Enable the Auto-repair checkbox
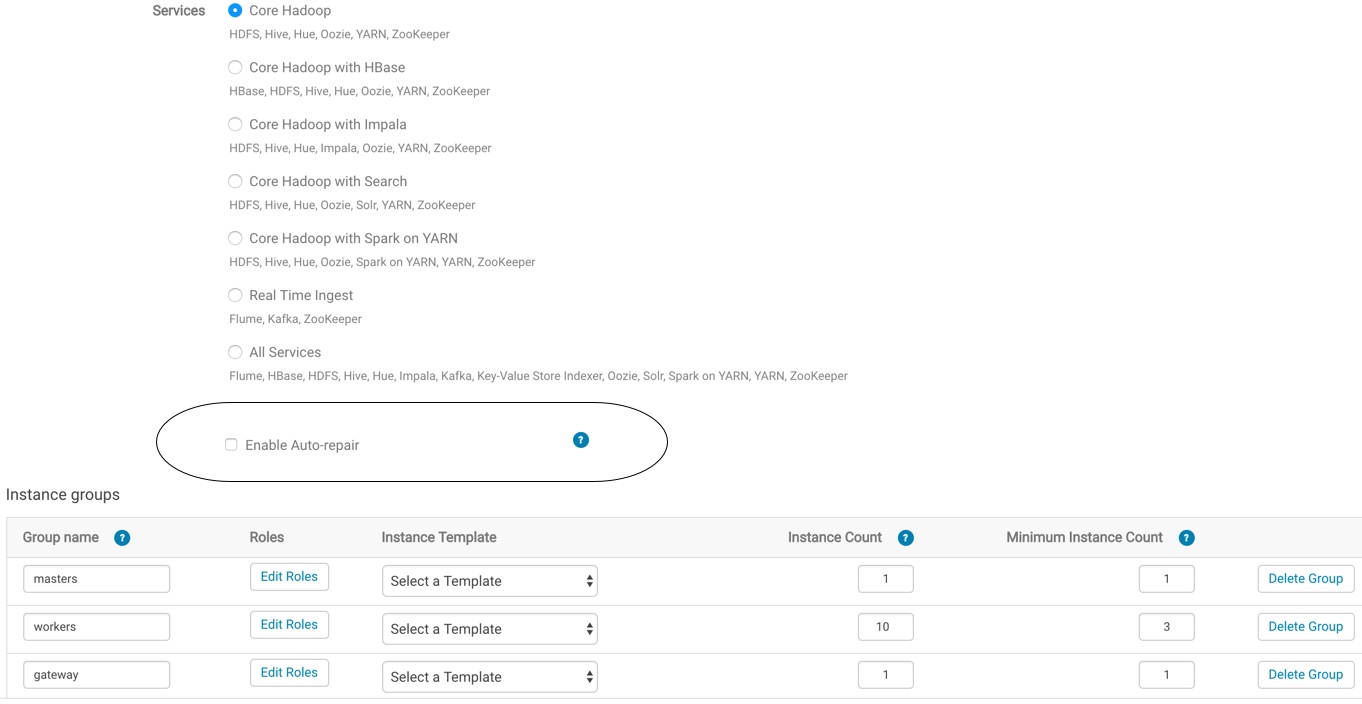 (231, 445)
